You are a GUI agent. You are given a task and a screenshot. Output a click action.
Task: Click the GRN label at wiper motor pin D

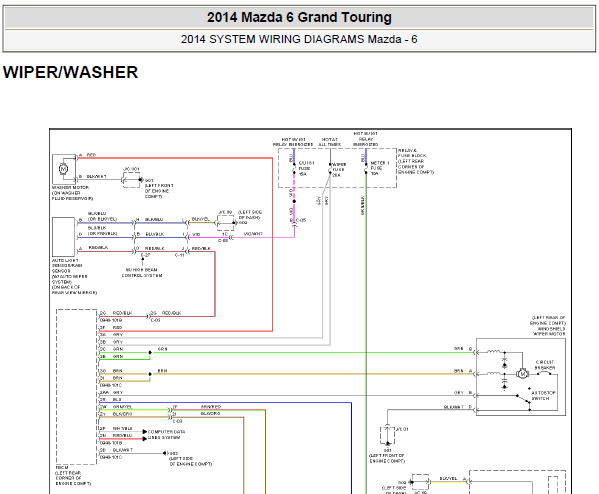tap(458, 349)
